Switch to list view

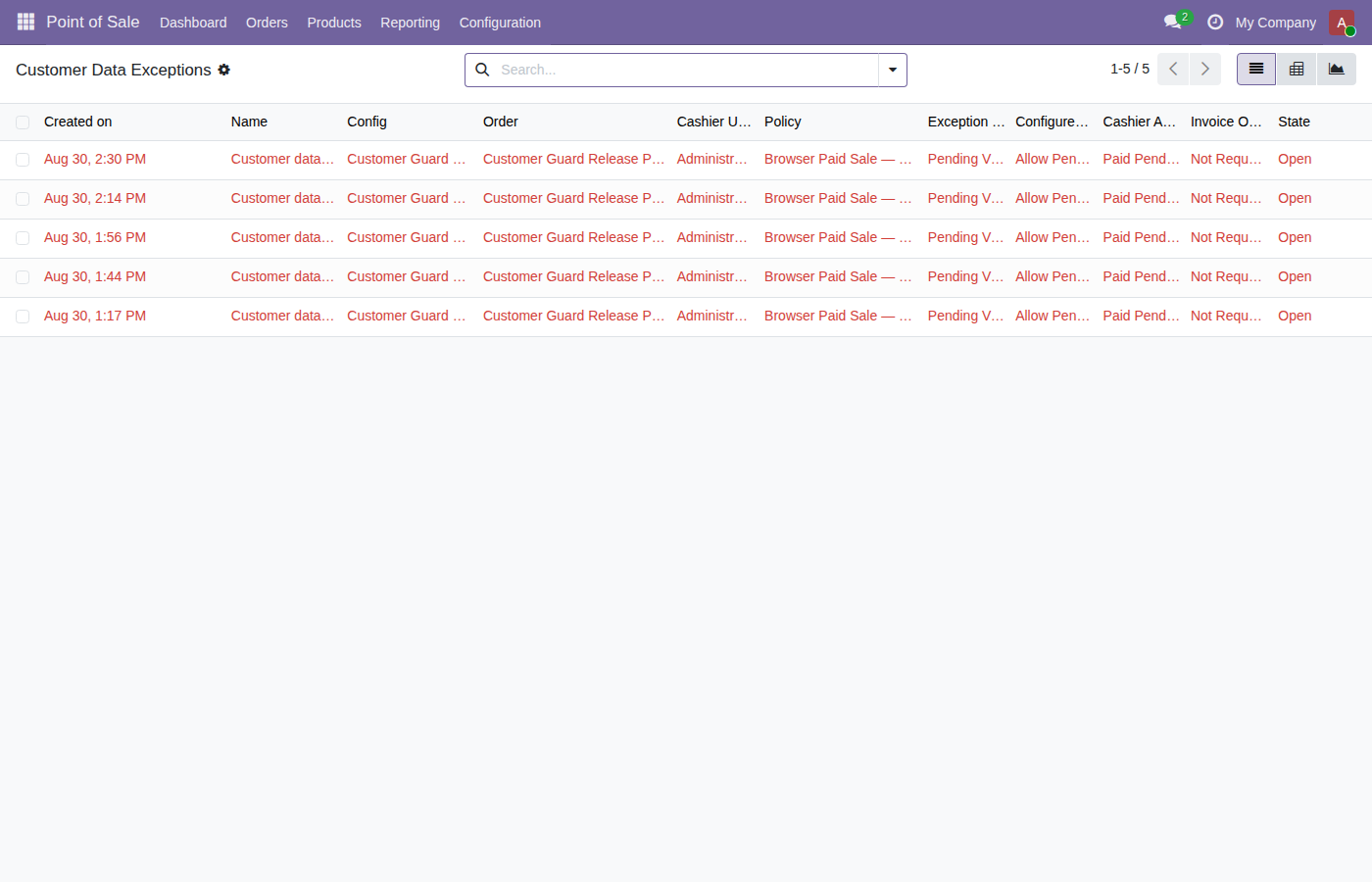coord(1256,69)
